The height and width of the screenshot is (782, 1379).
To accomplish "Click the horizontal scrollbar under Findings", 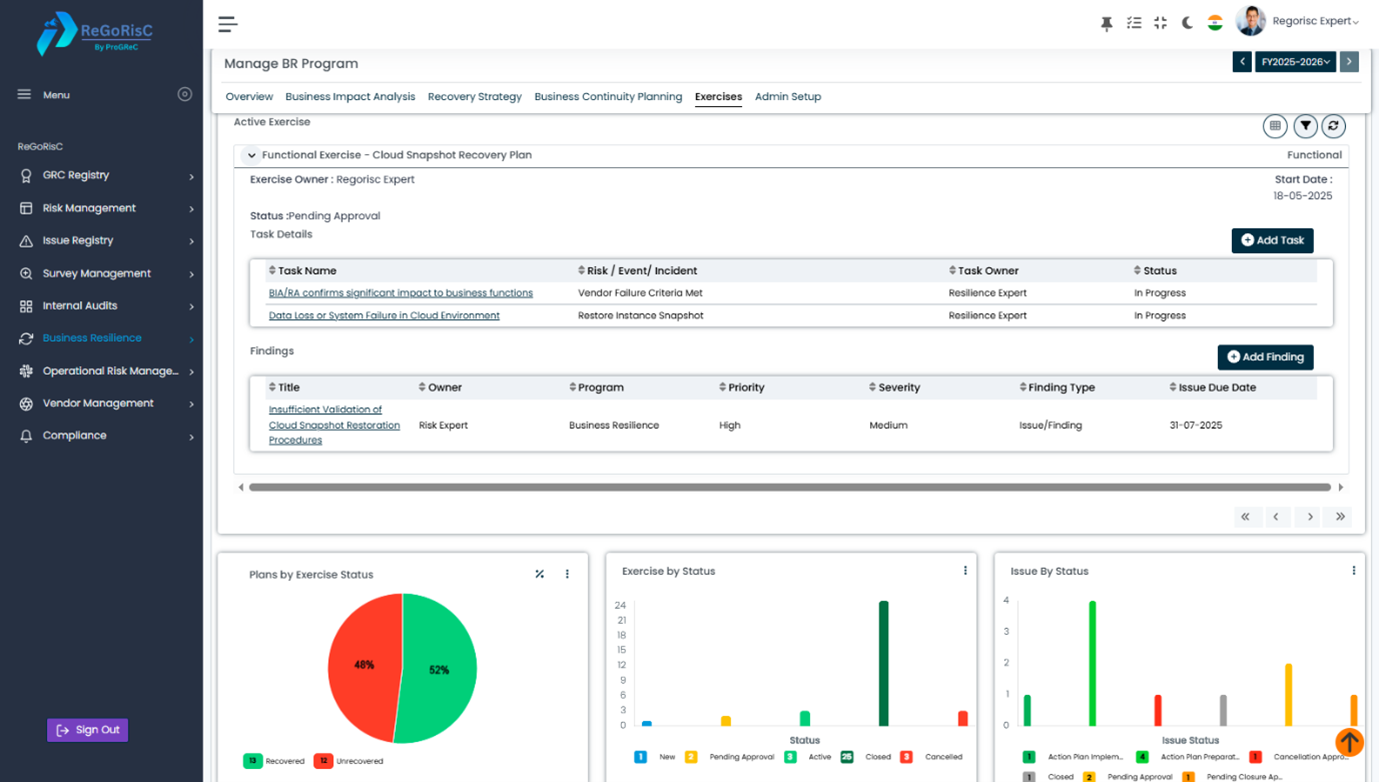I will pos(789,488).
